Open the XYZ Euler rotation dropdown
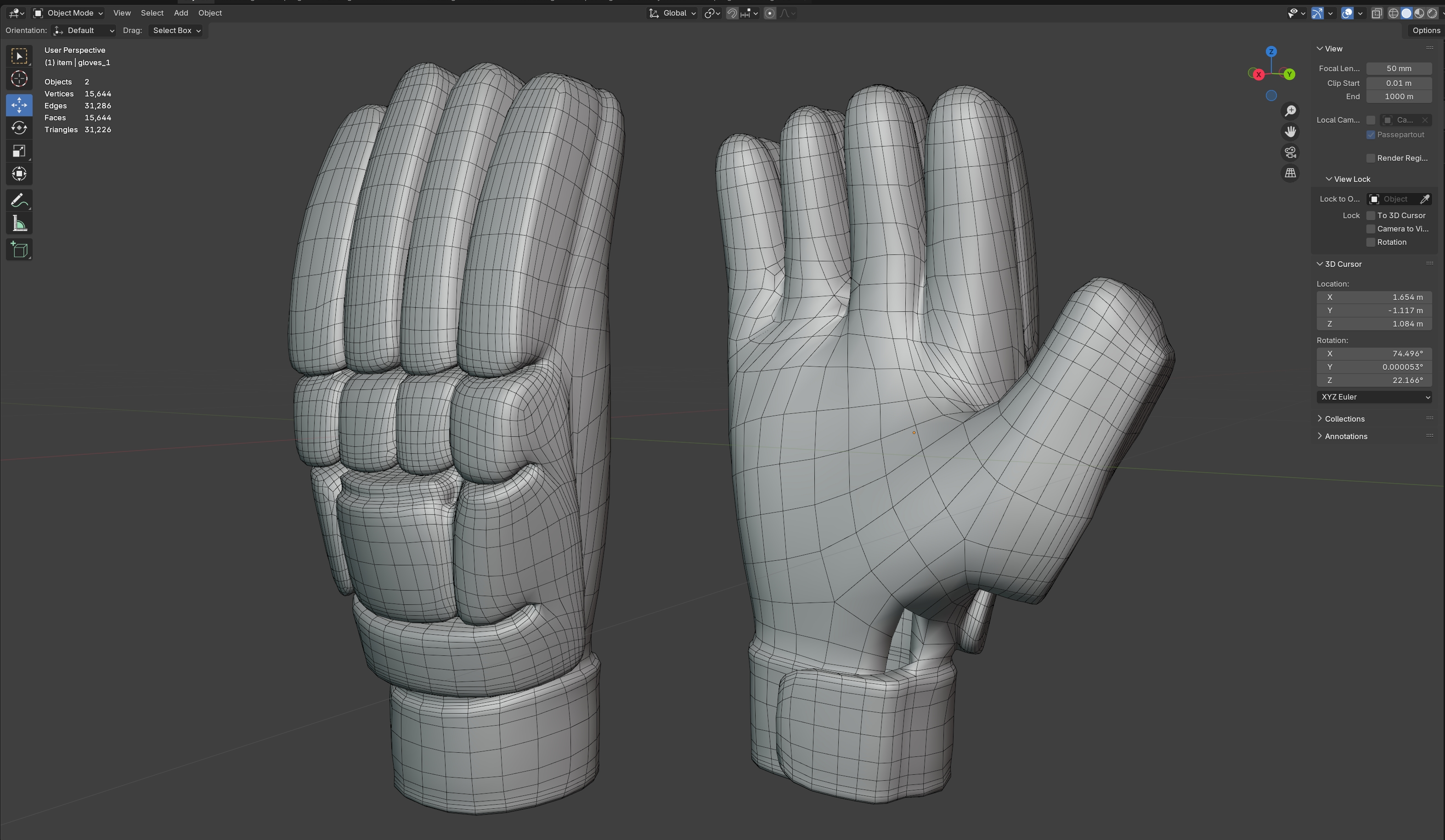 tap(1374, 397)
